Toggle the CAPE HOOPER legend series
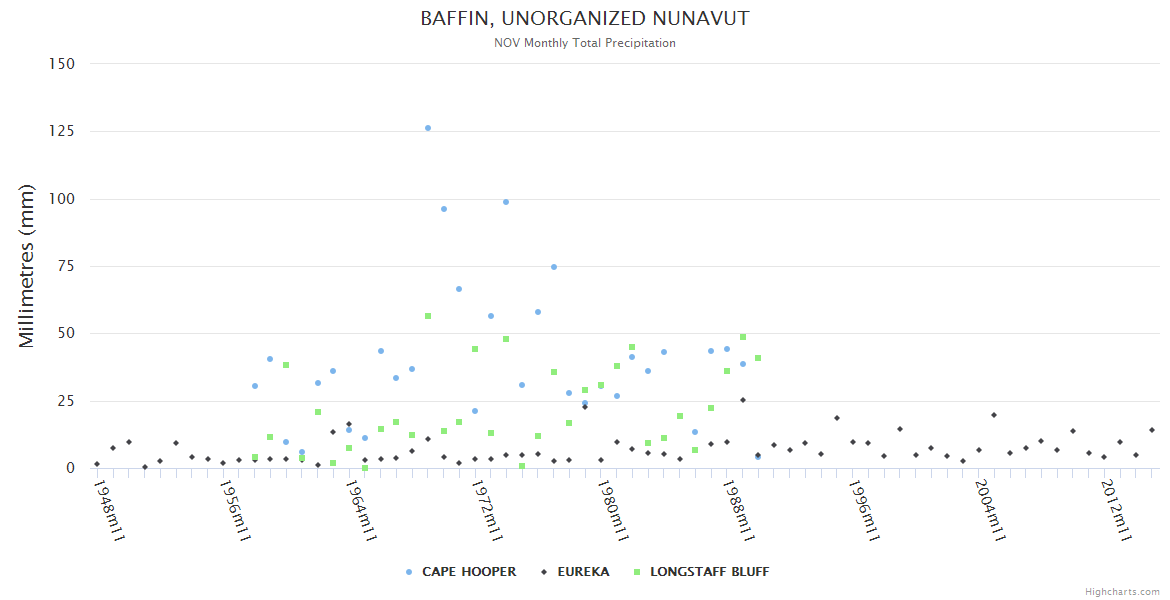The width and height of the screenshot is (1170, 600). click(460, 572)
